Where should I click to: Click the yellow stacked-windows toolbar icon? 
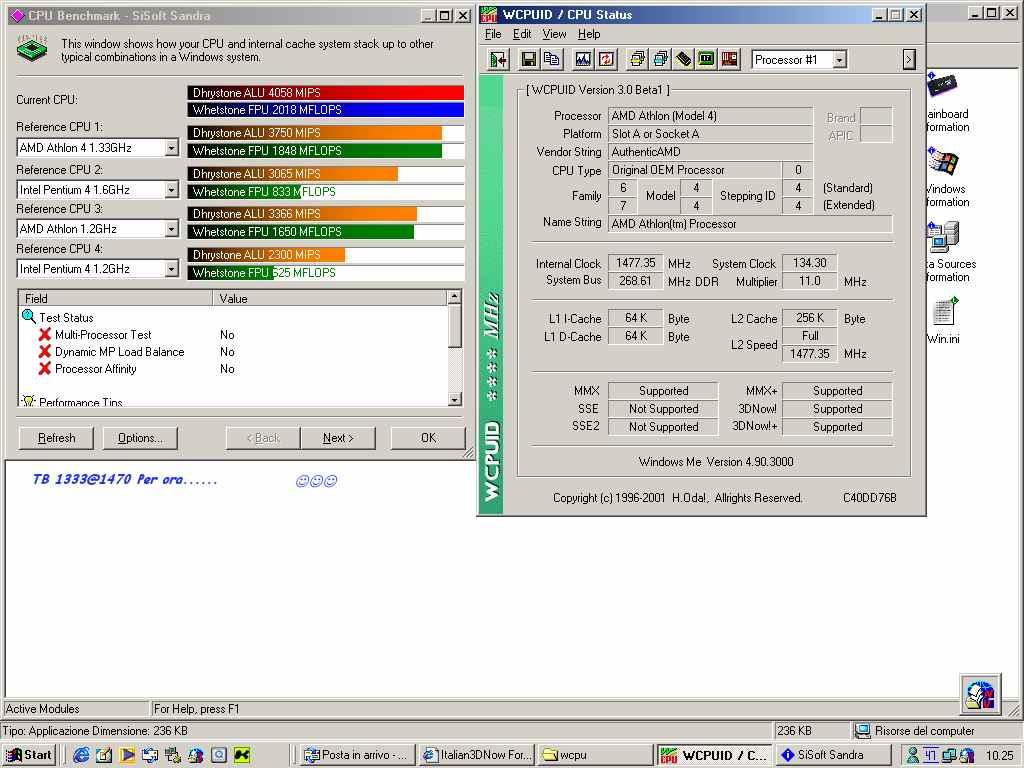[x=637, y=59]
